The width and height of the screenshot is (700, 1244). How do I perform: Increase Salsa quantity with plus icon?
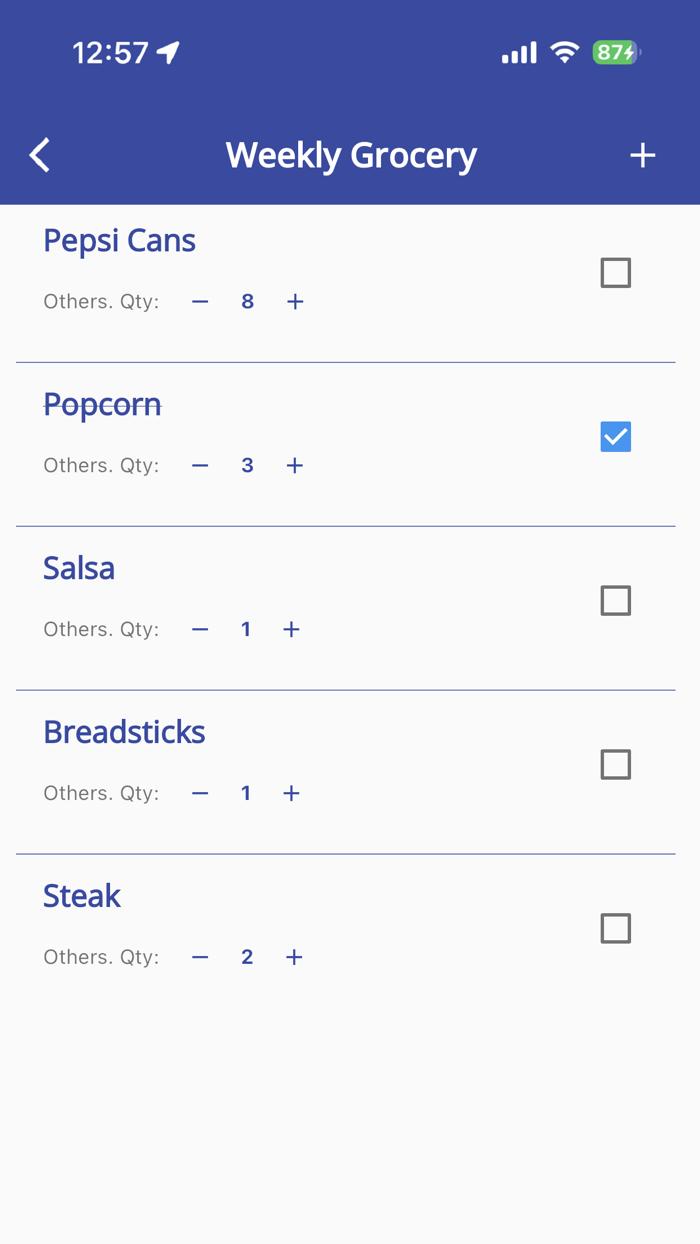(291, 629)
